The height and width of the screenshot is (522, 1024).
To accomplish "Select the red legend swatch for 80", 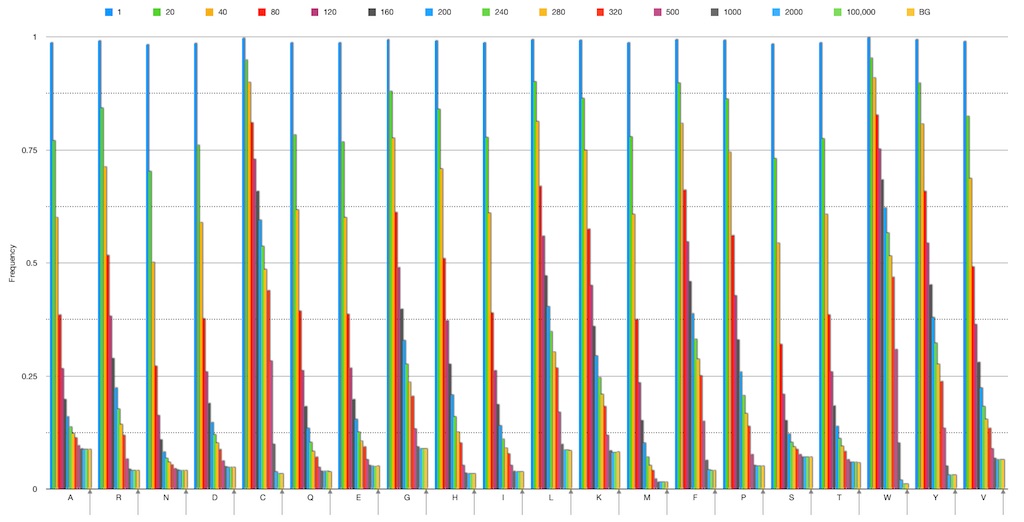I will pos(262,12).
